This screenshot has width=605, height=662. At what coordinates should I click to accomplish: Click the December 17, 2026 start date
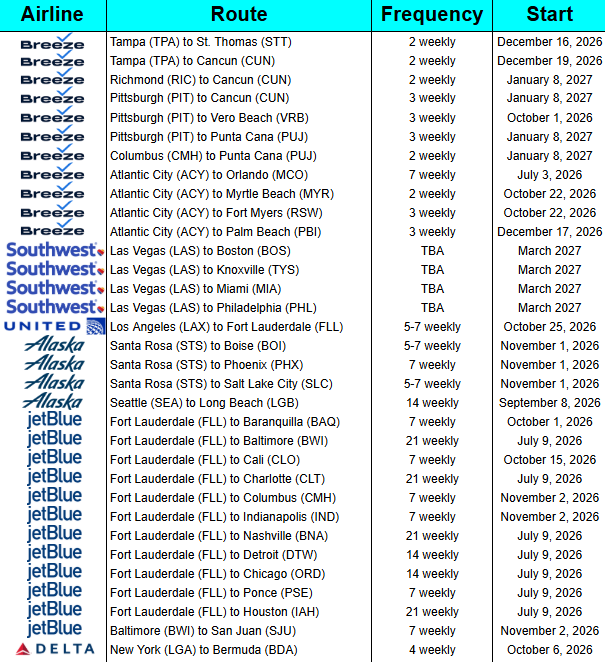pos(549,232)
